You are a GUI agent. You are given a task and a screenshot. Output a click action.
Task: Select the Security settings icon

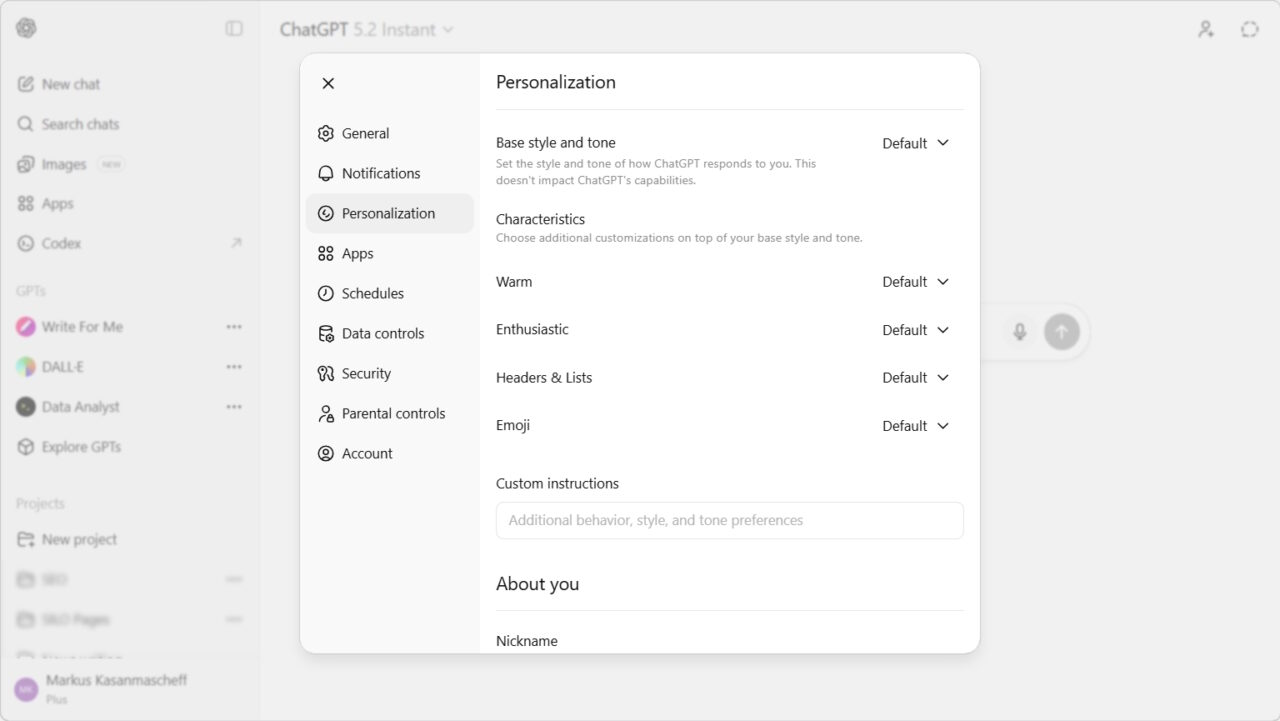click(325, 373)
